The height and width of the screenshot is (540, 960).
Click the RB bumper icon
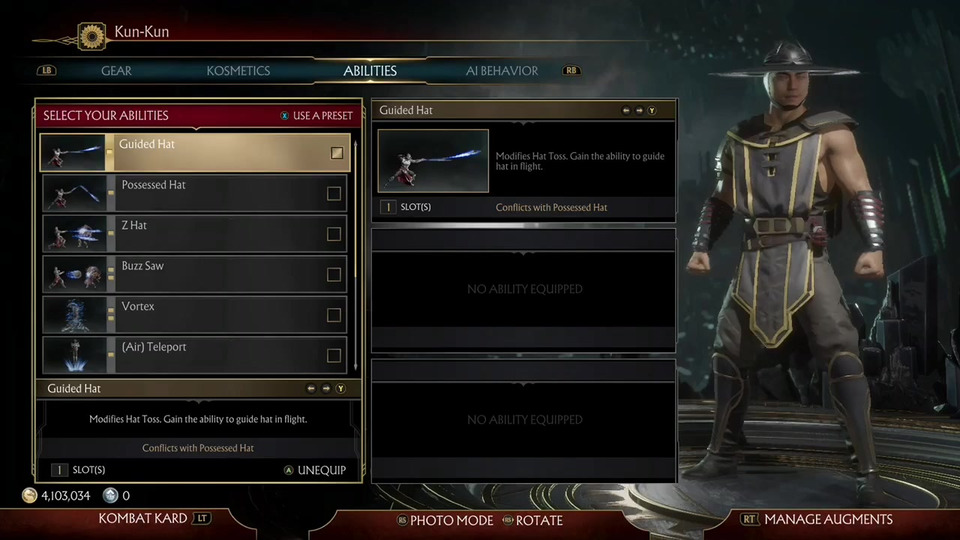pos(571,70)
